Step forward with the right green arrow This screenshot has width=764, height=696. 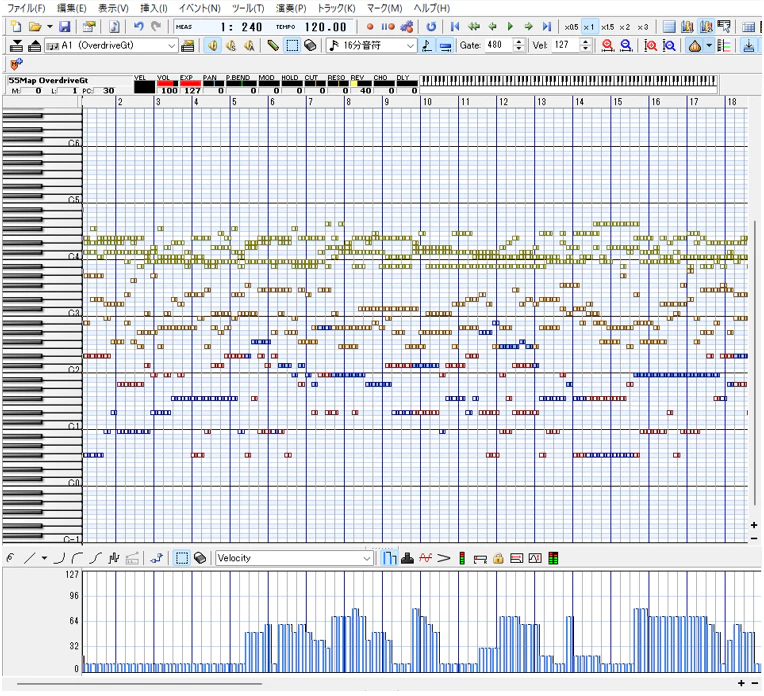click(x=528, y=27)
